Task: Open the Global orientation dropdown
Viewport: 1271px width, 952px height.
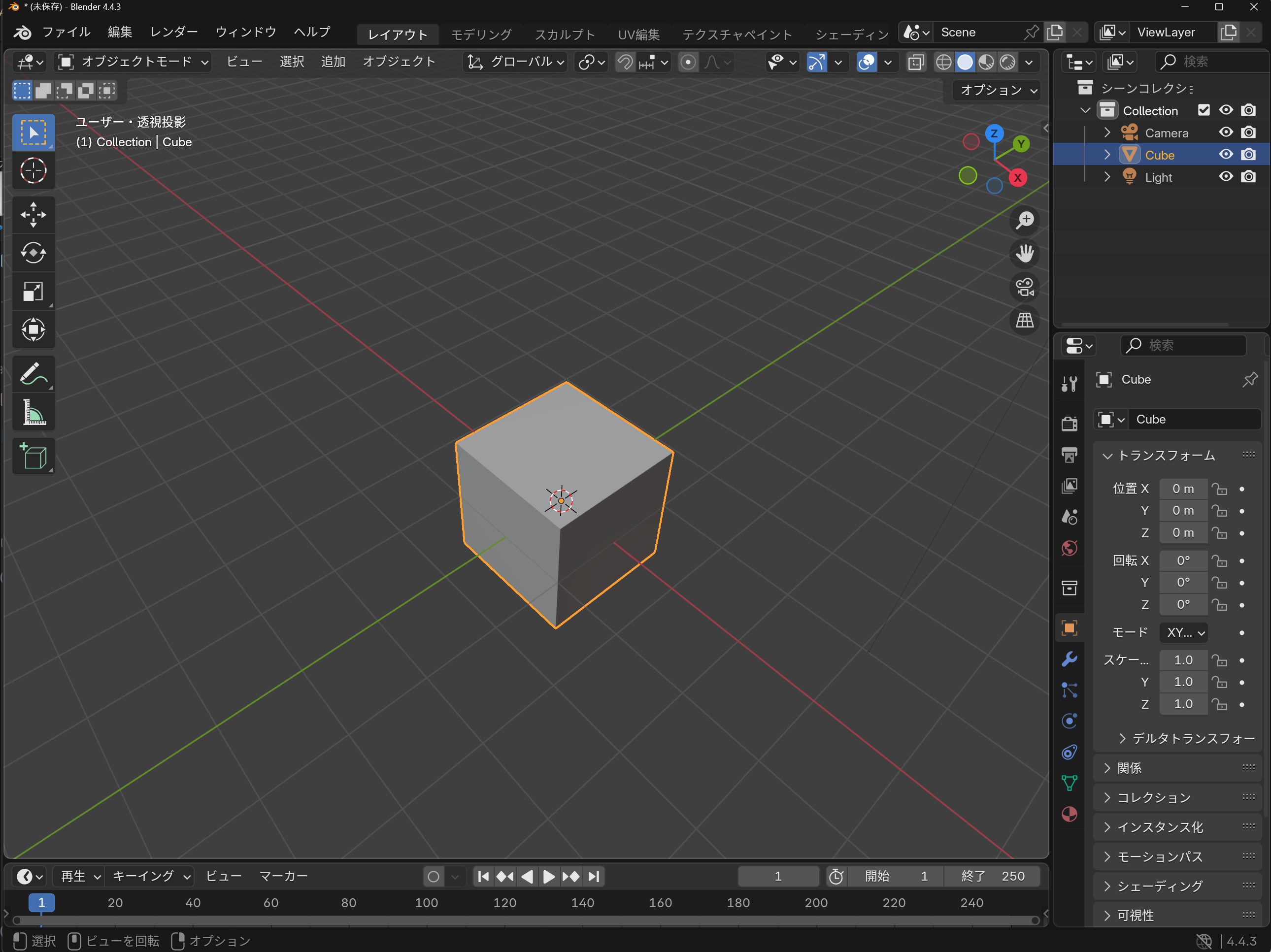Action: [x=515, y=62]
